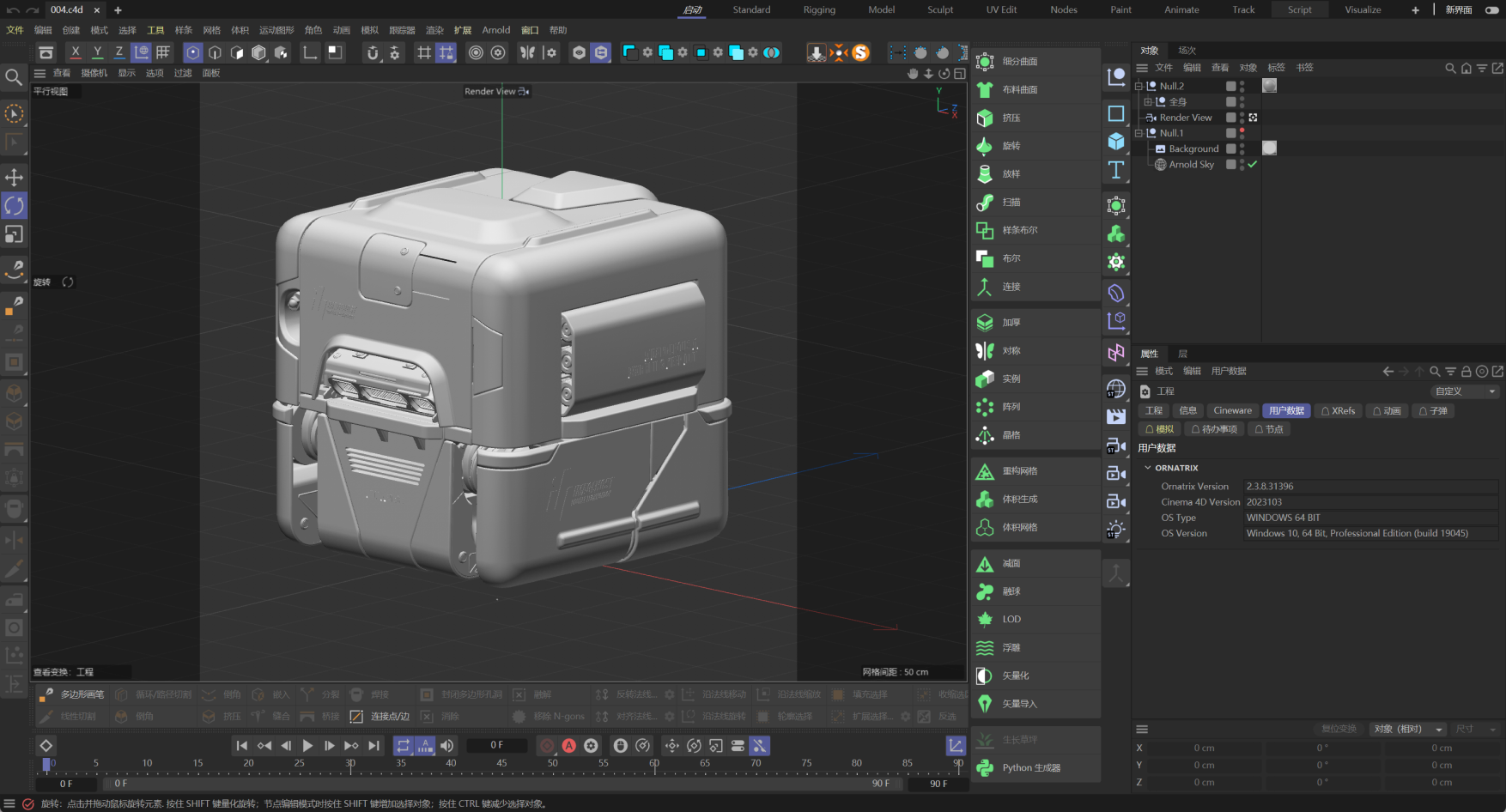Screen dimensions: 1506x812
Task: Toggle timeline loop playback button
Action: pyautogui.click(x=404, y=746)
